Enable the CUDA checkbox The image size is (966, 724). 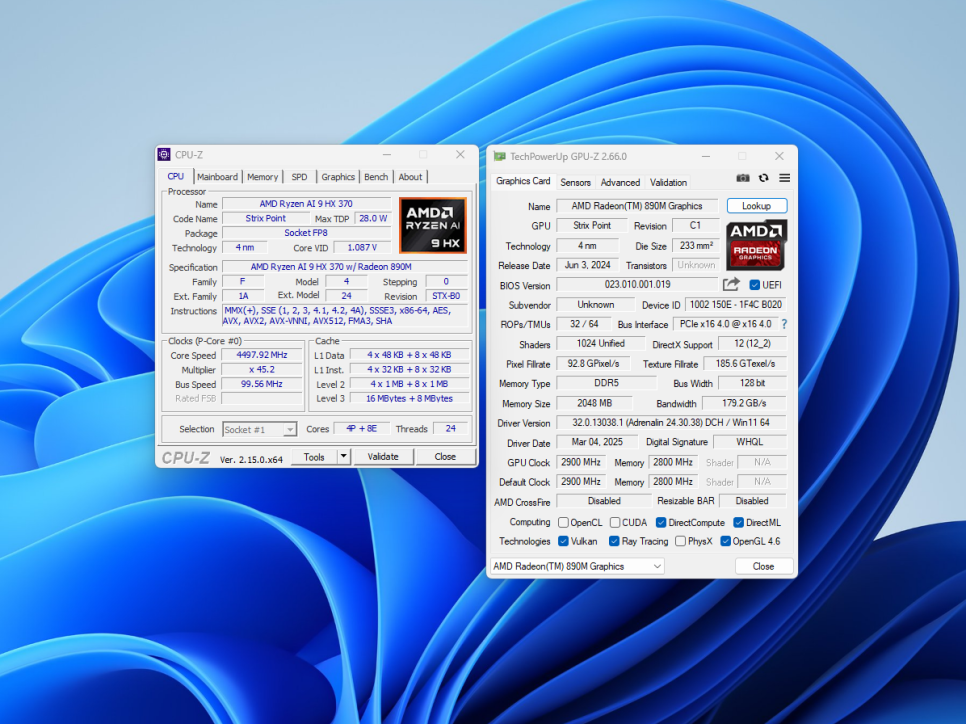click(615, 523)
